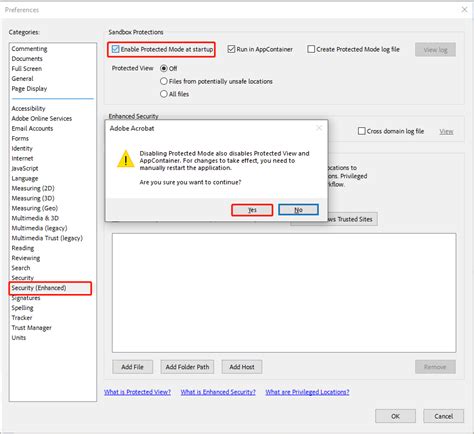Open the cross domain View link
This screenshot has height=434, width=474.
(x=446, y=132)
